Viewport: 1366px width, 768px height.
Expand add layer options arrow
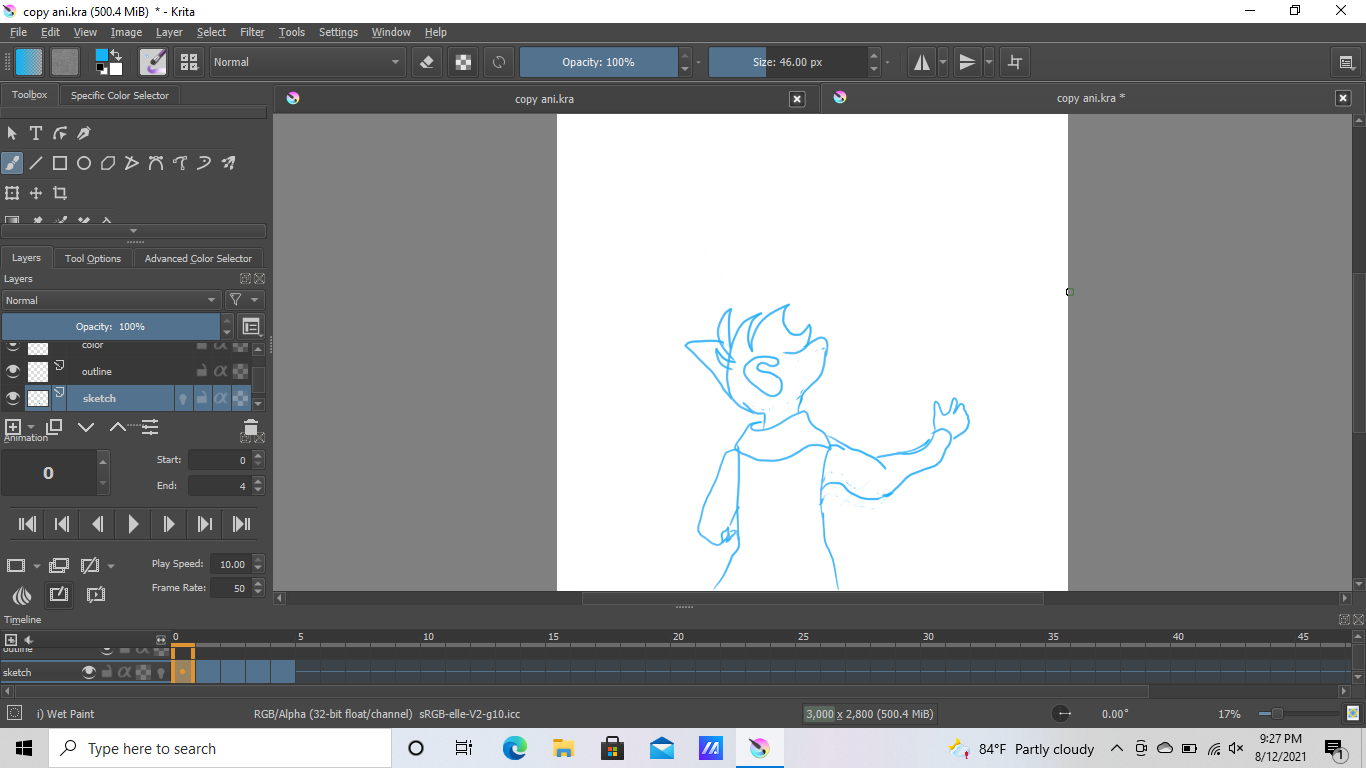[x=31, y=427]
